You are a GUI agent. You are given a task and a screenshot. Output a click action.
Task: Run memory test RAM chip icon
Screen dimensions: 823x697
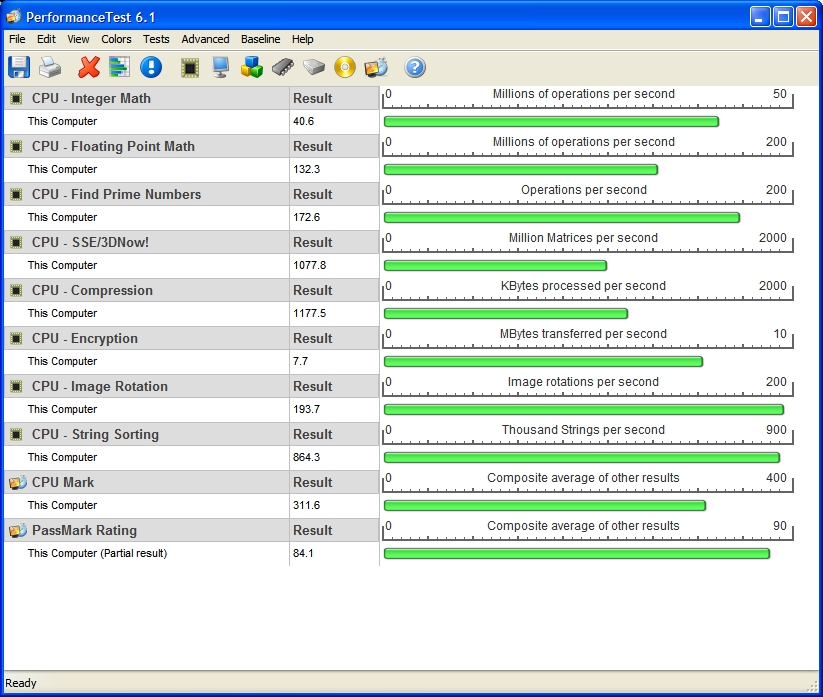[x=283, y=67]
